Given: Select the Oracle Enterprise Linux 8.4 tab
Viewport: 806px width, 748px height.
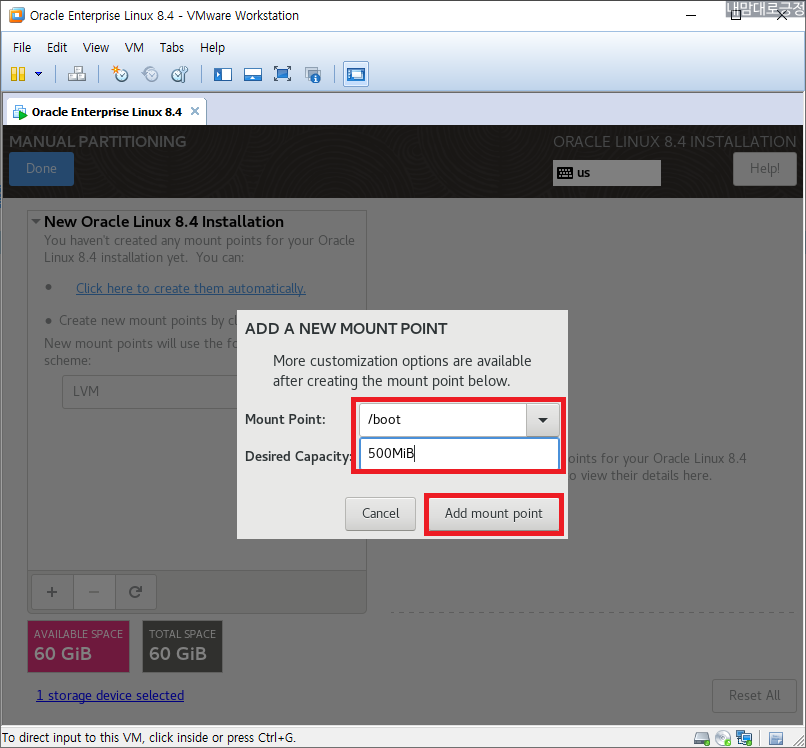Looking at the screenshot, I should 106,112.
